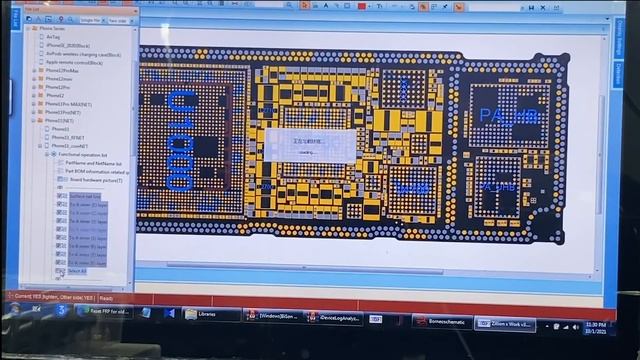
Task: Click the PA_UHB component on the board
Action: 498,187
